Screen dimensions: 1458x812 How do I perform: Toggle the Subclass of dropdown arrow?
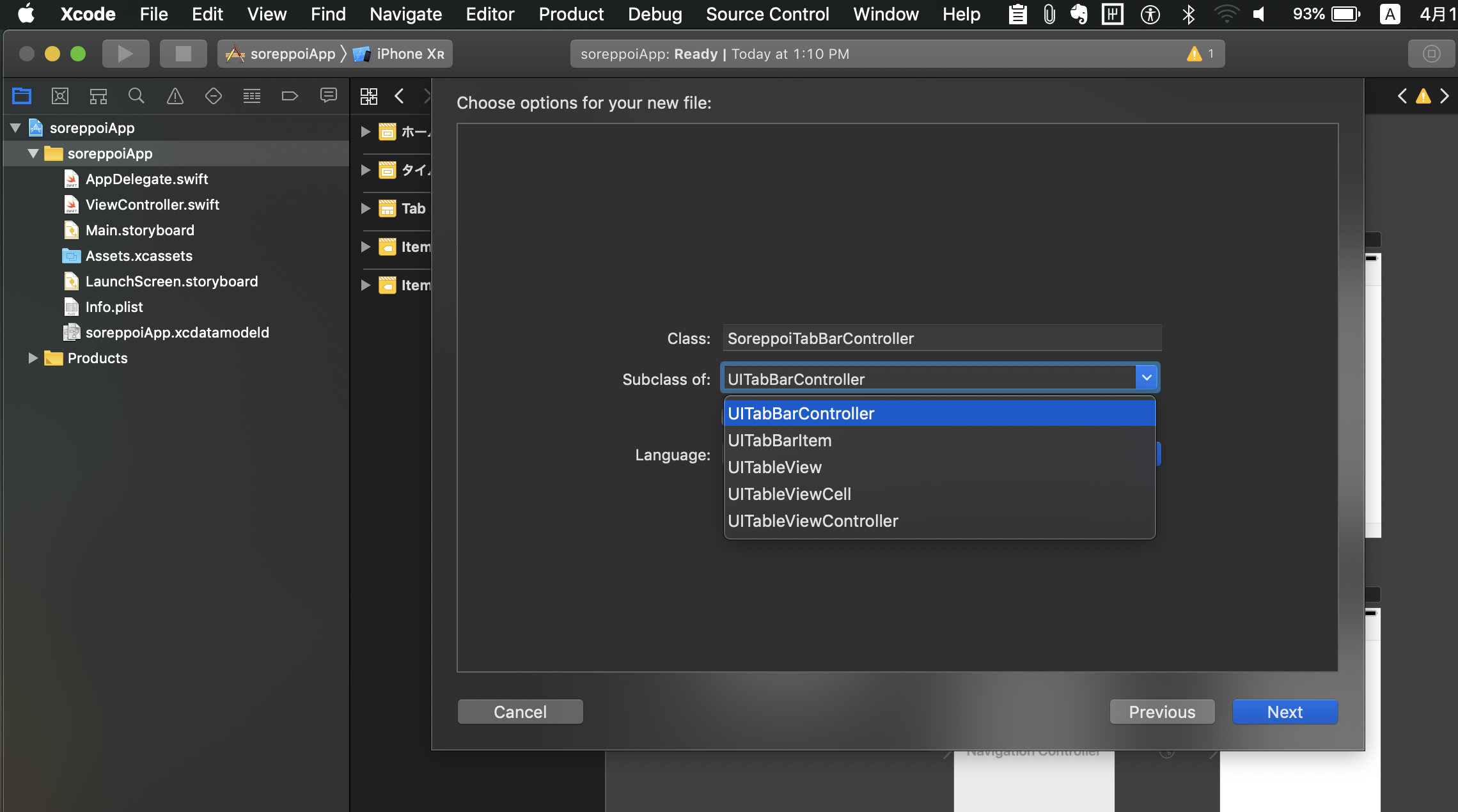pos(1147,378)
